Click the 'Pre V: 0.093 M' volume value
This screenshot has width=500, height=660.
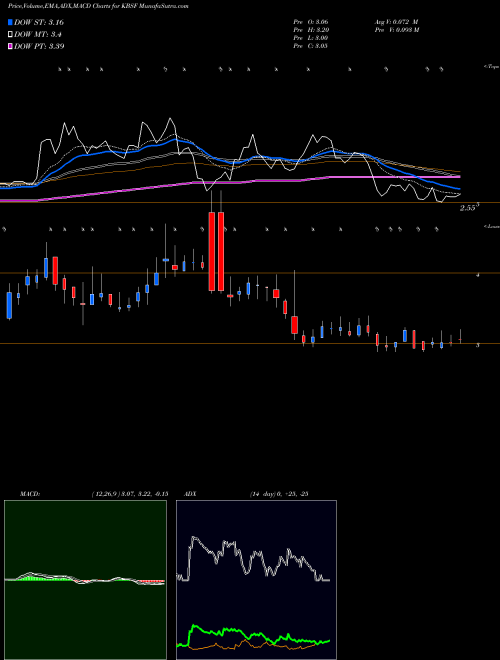coord(396,30)
